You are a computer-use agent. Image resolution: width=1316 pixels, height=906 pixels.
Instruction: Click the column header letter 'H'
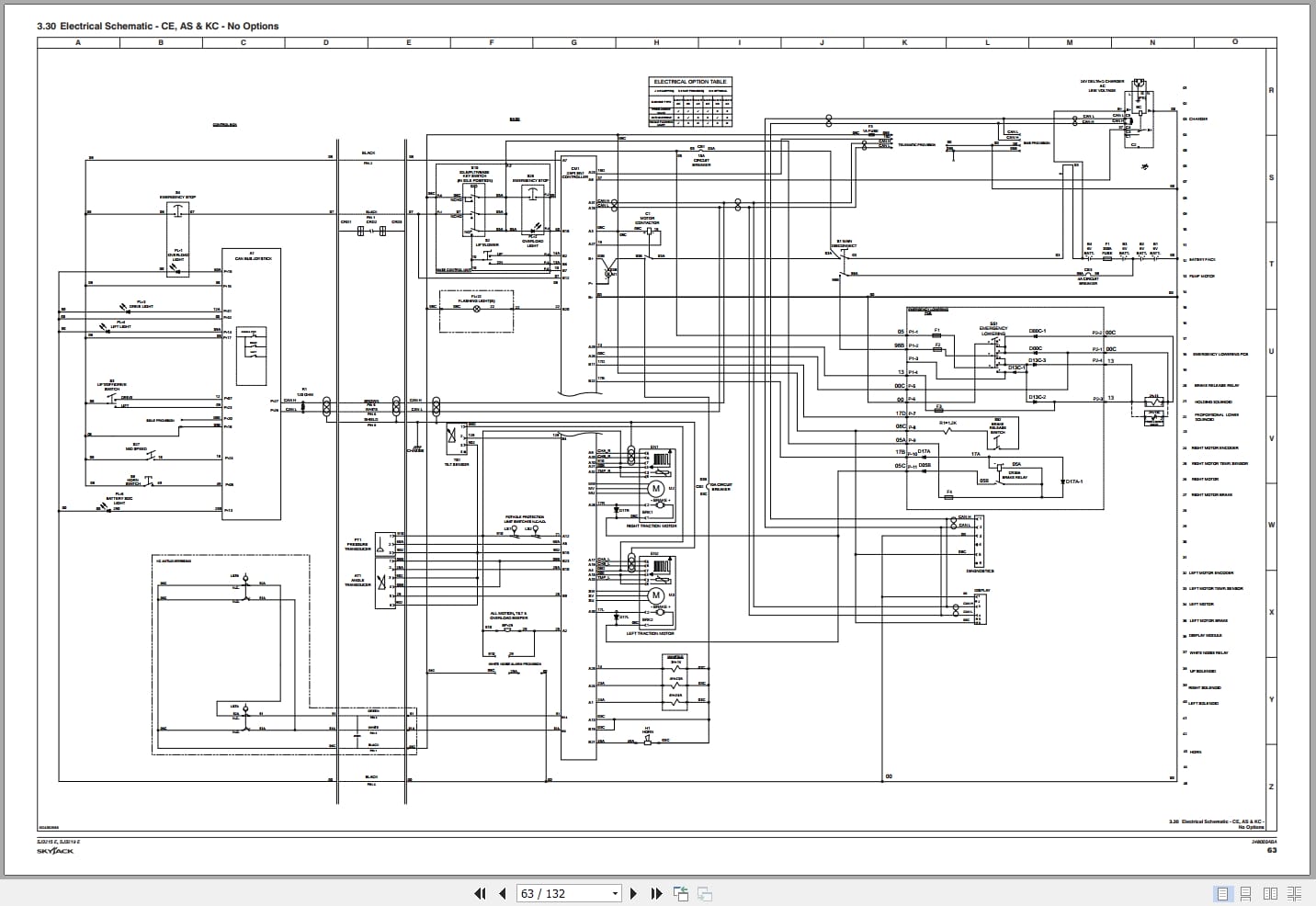click(656, 42)
